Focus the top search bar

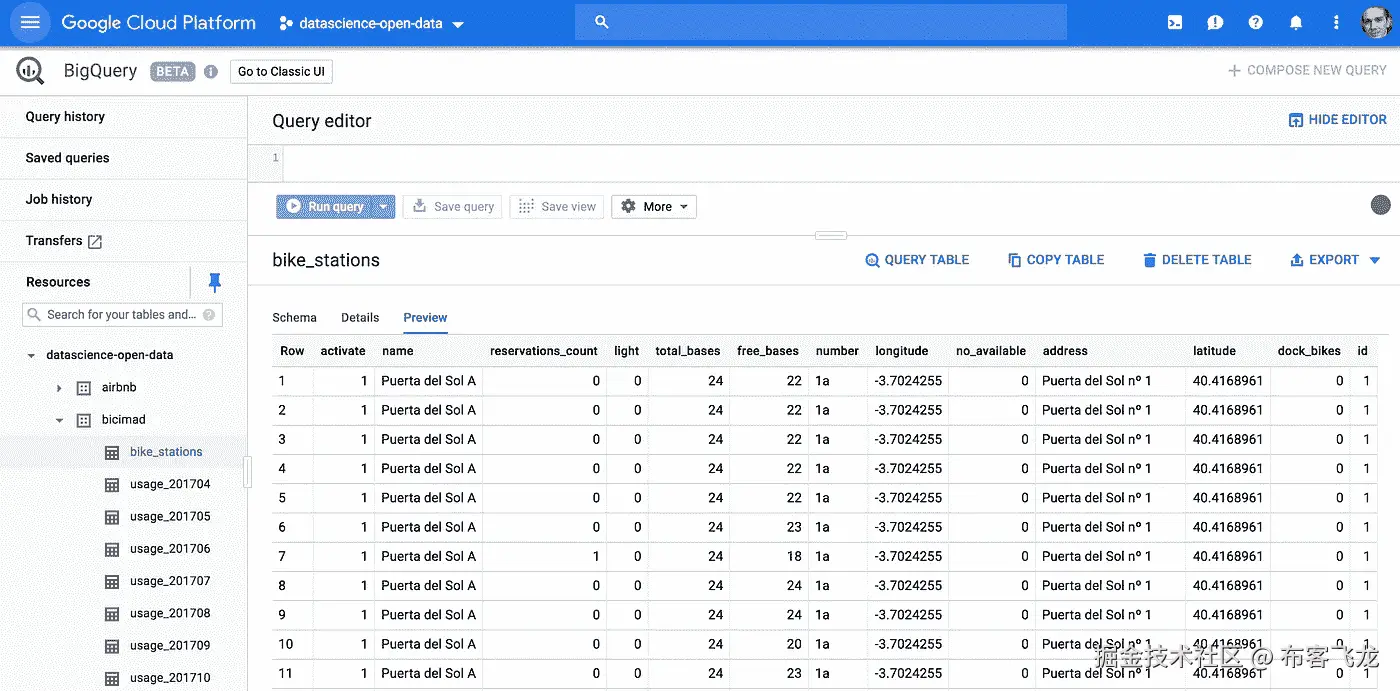pos(820,22)
